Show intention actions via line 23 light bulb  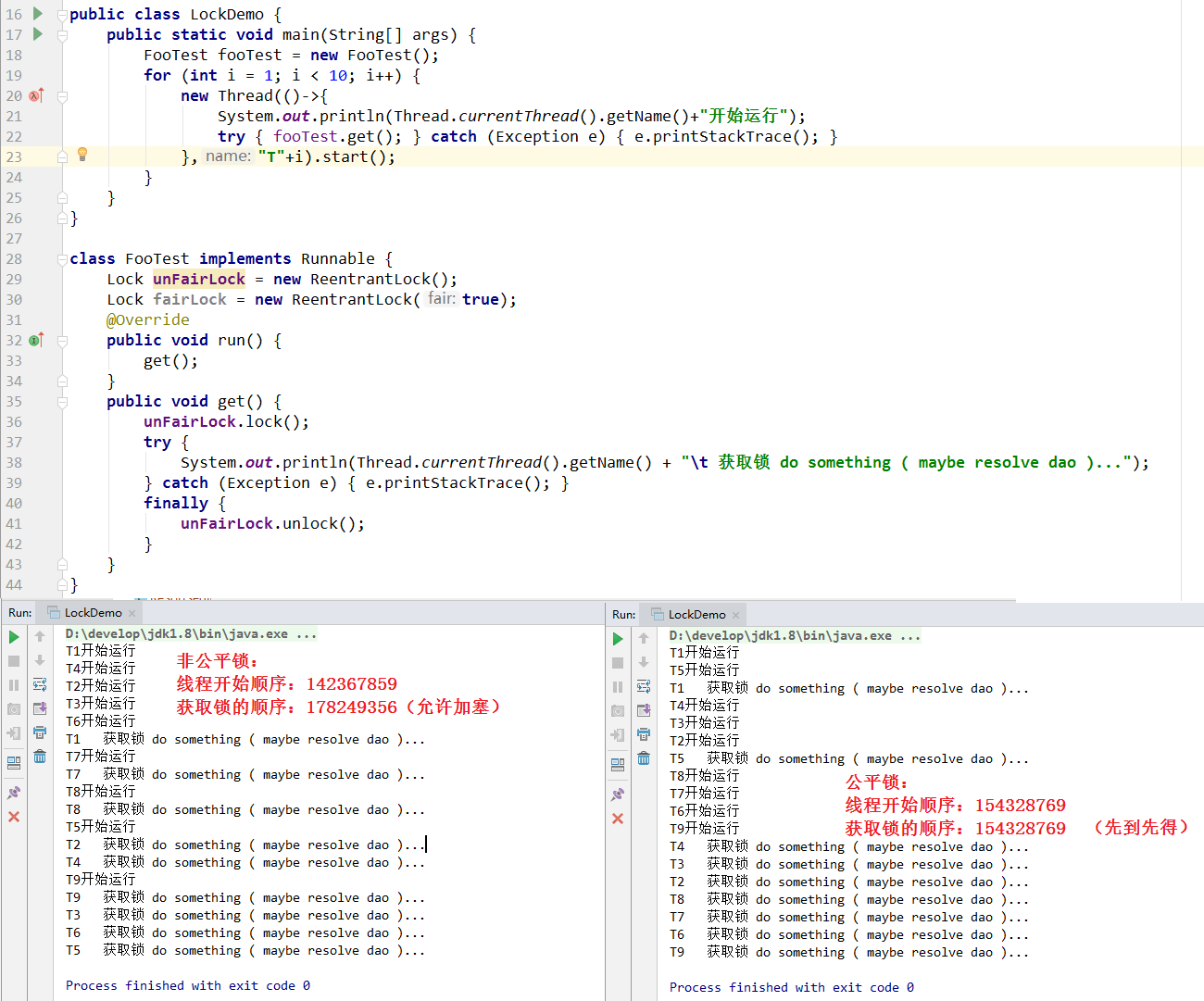tap(82, 155)
